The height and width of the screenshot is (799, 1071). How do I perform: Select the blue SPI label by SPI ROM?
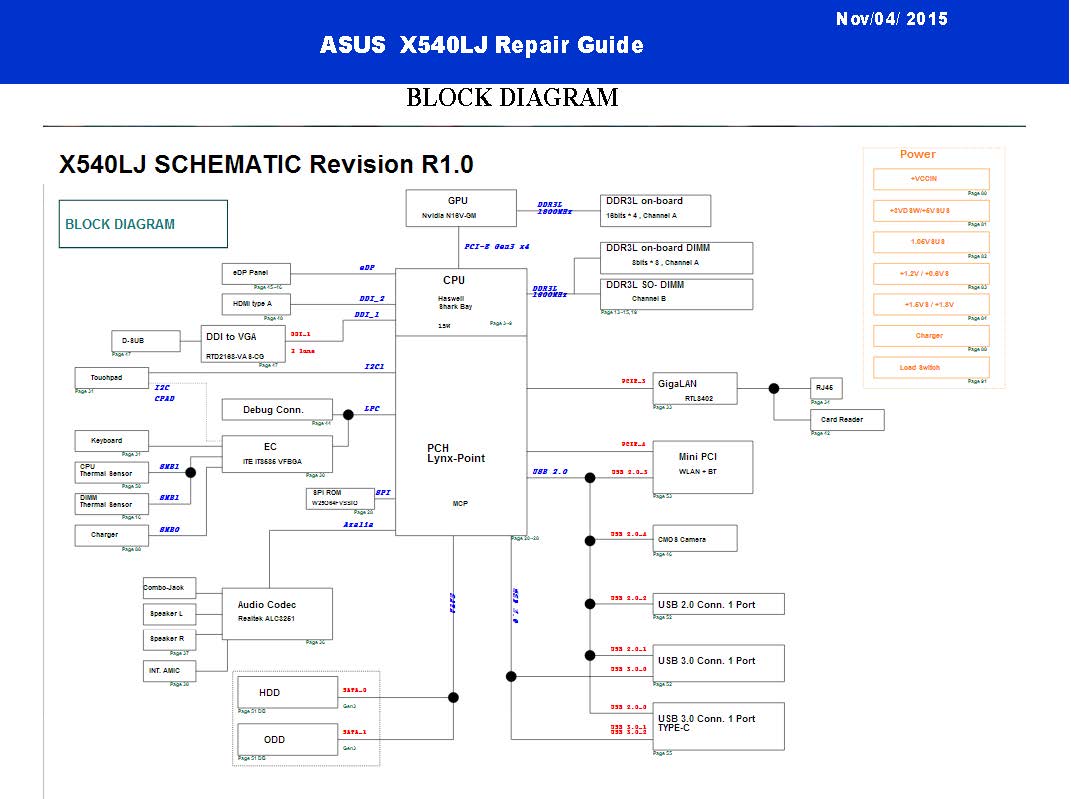pos(383,492)
